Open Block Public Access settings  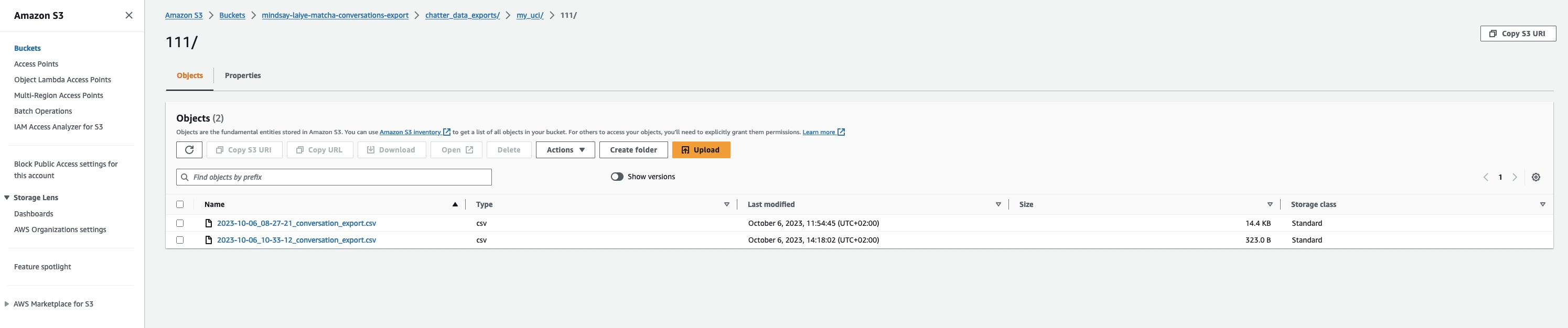click(66, 170)
